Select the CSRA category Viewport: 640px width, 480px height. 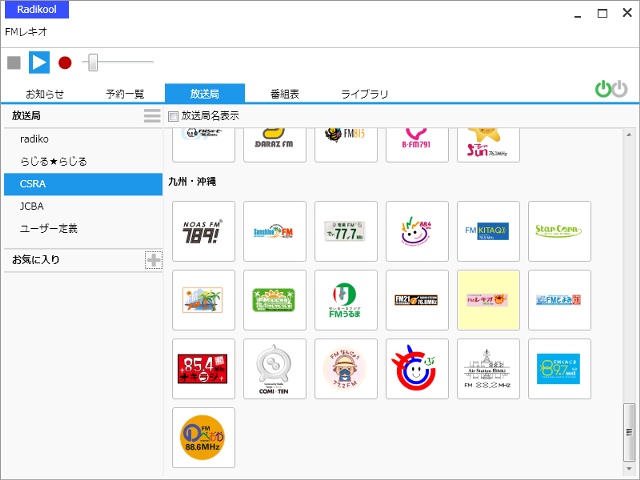[x=83, y=184]
